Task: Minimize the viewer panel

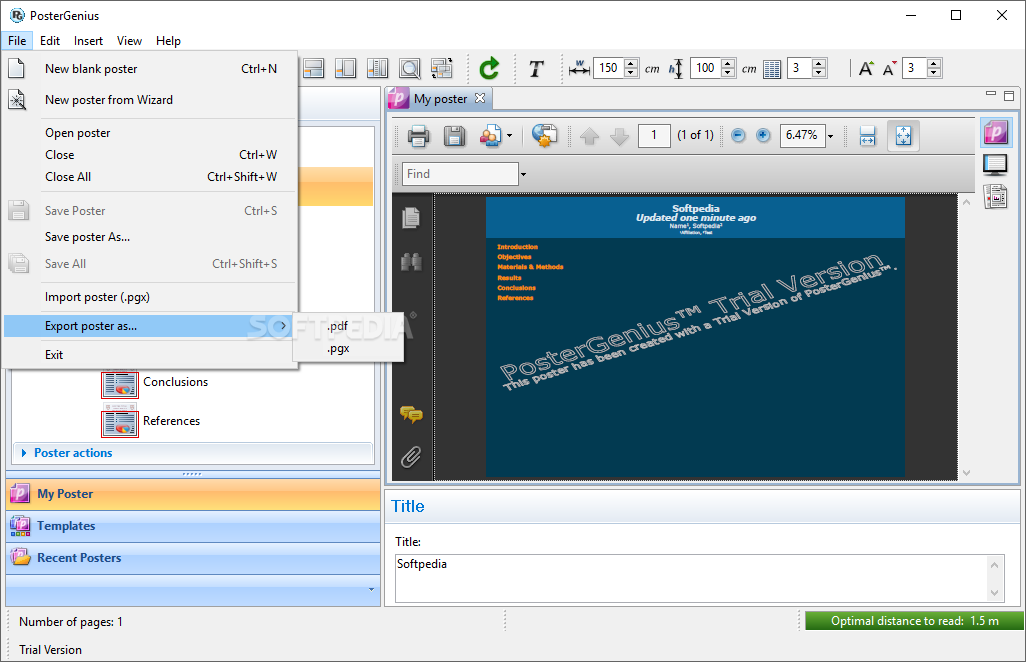Action: [x=991, y=94]
